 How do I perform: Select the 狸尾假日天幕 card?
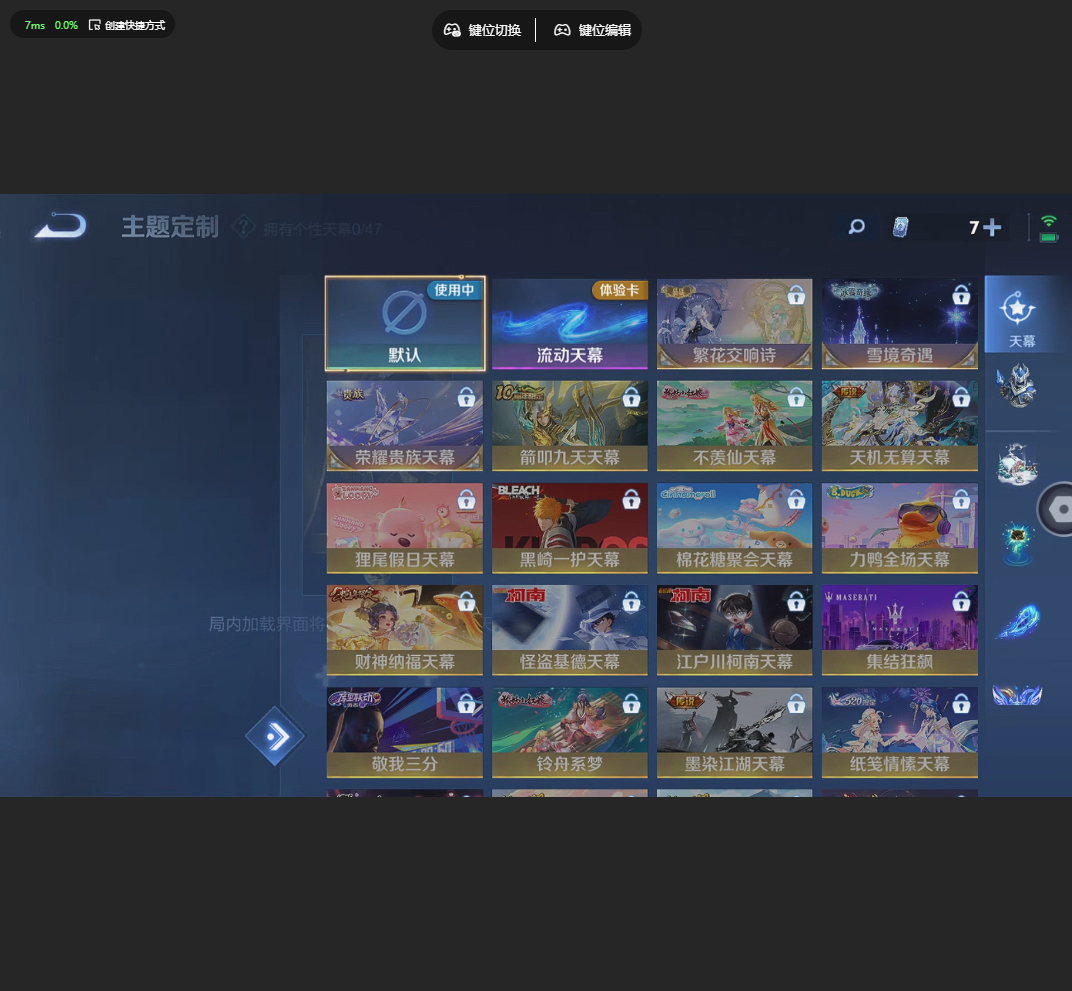click(405, 528)
